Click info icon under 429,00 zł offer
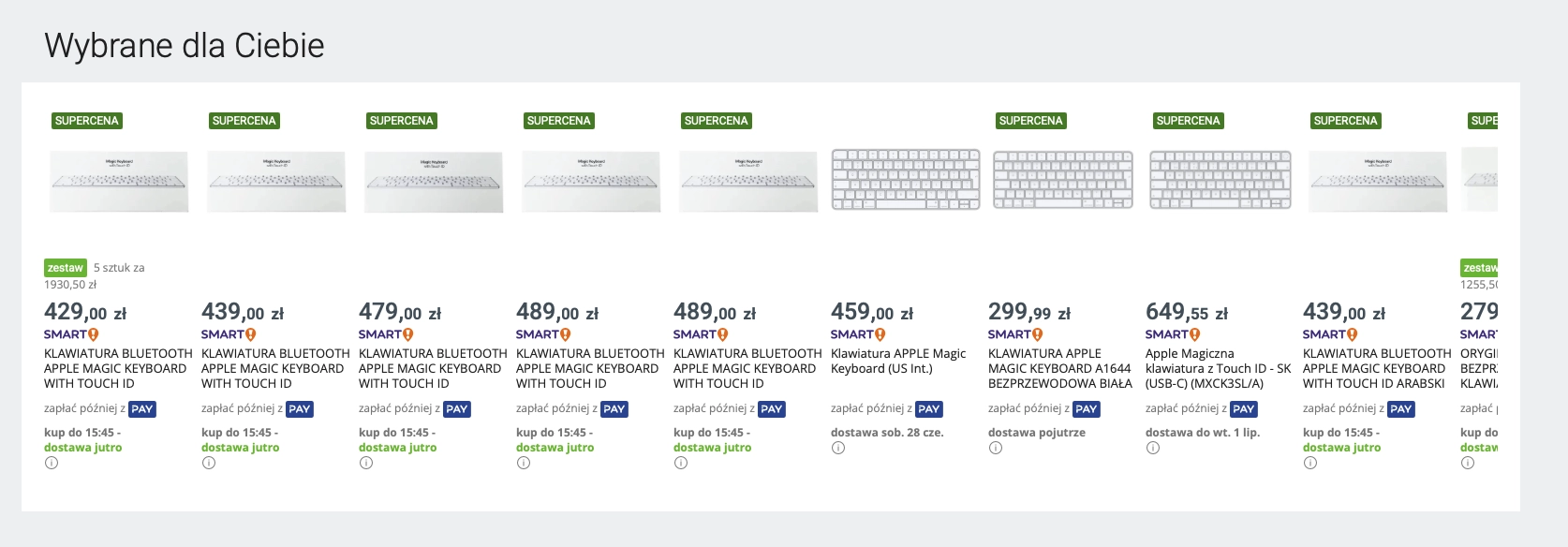1568x547 pixels. [52, 463]
